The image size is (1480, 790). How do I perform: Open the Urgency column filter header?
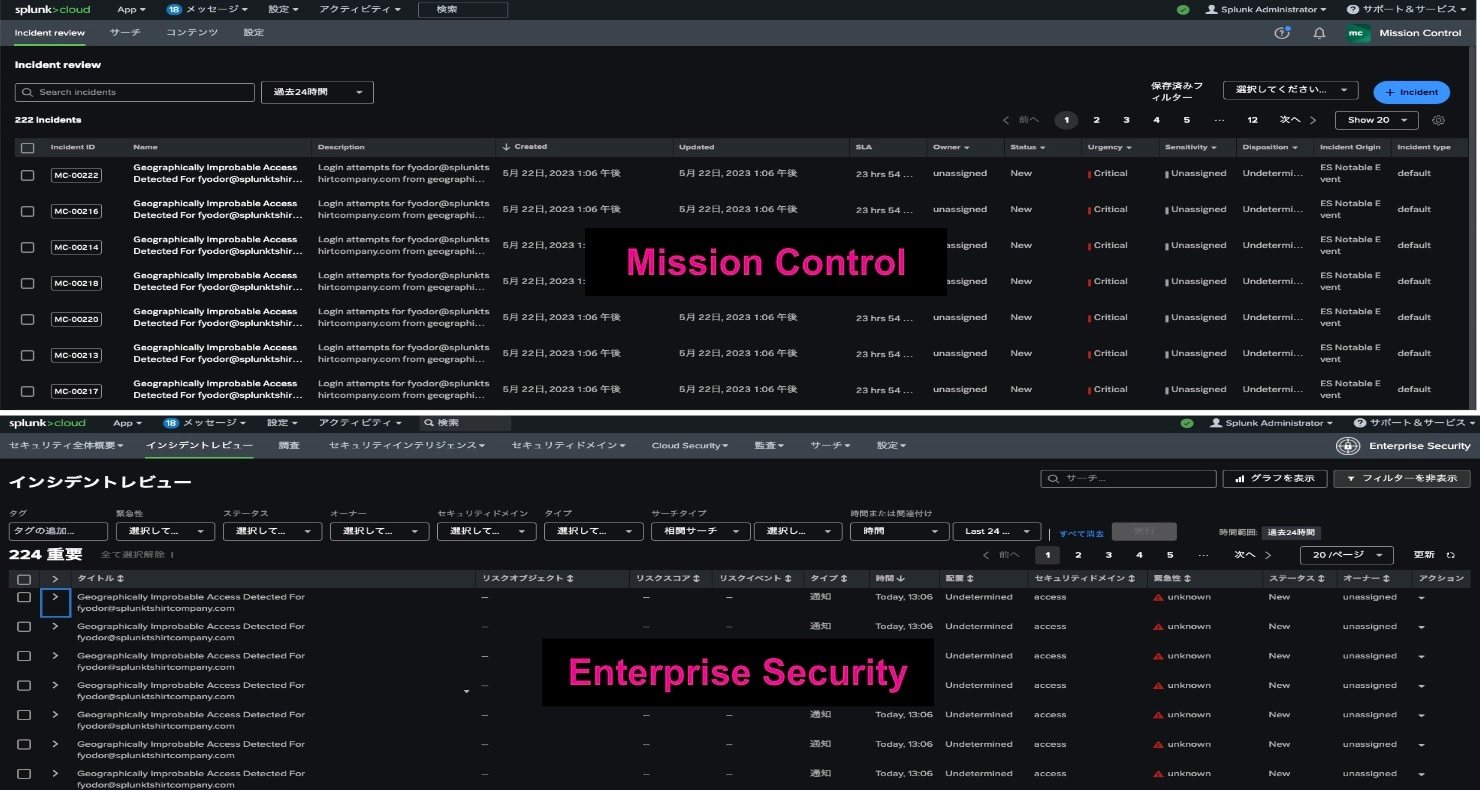[x=1110, y=147]
